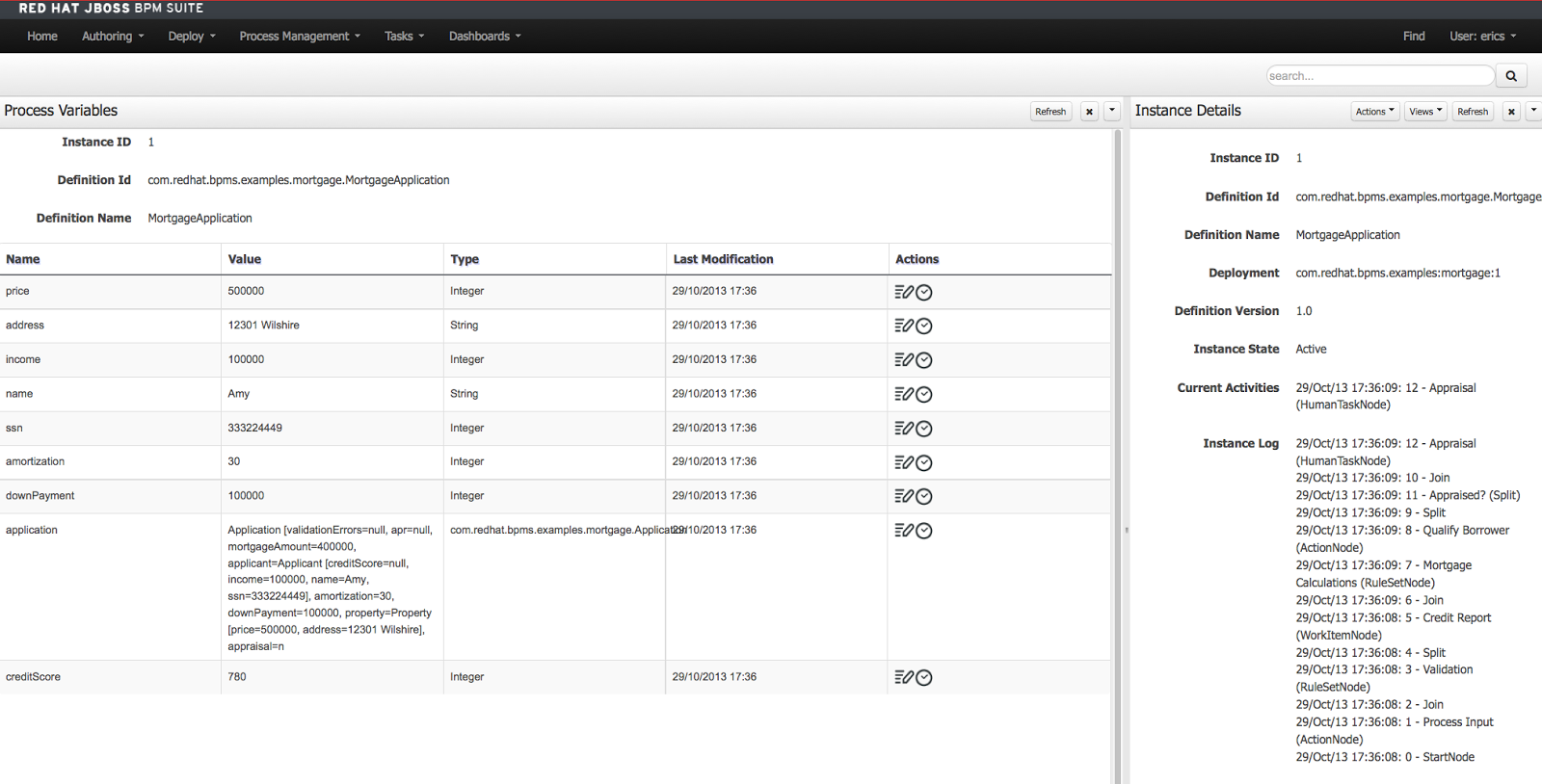Click the amortization value 30
Screen dimensions: 1542x784
click(234, 461)
